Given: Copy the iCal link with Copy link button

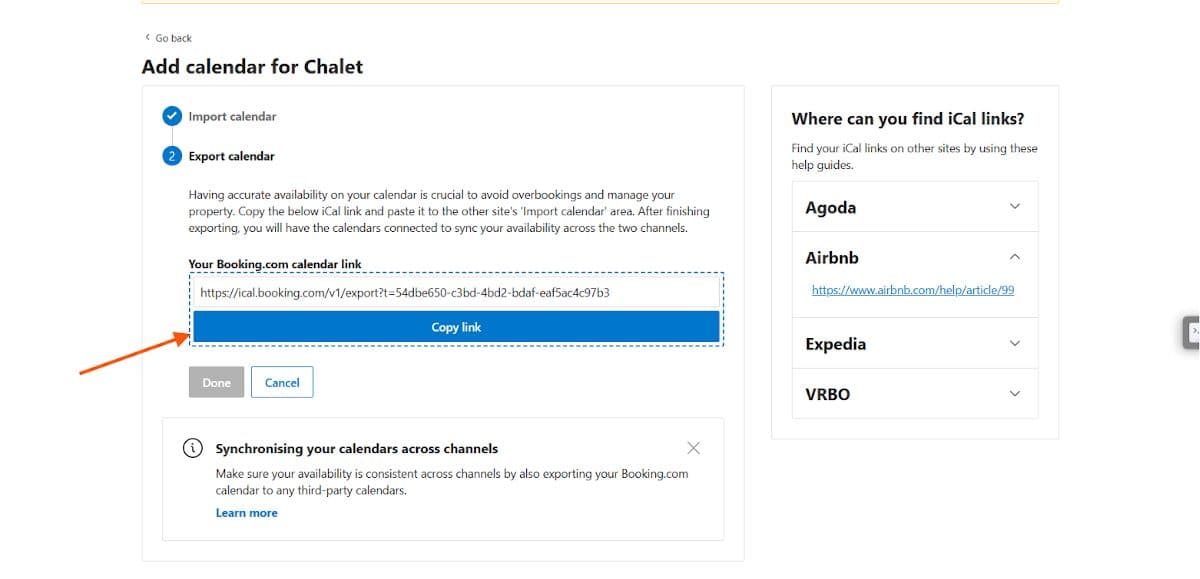Looking at the screenshot, I should [x=456, y=327].
